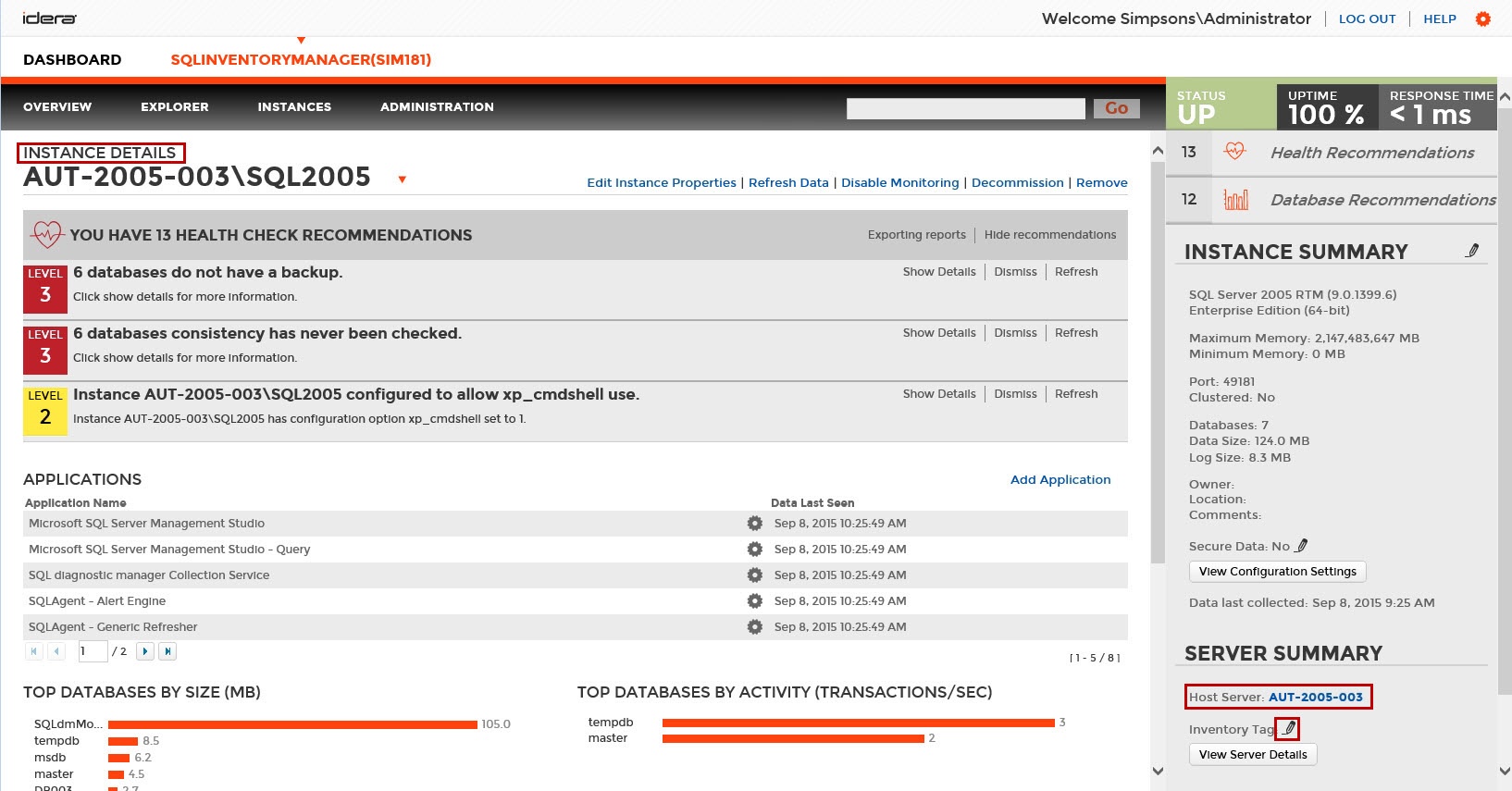This screenshot has width=1512, height=791.
Task: Click the Idera logo
Action: (x=50, y=19)
